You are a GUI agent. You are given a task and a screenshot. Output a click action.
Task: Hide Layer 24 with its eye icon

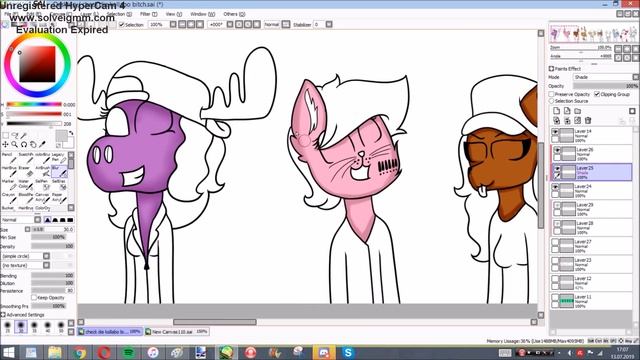(x=555, y=187)
